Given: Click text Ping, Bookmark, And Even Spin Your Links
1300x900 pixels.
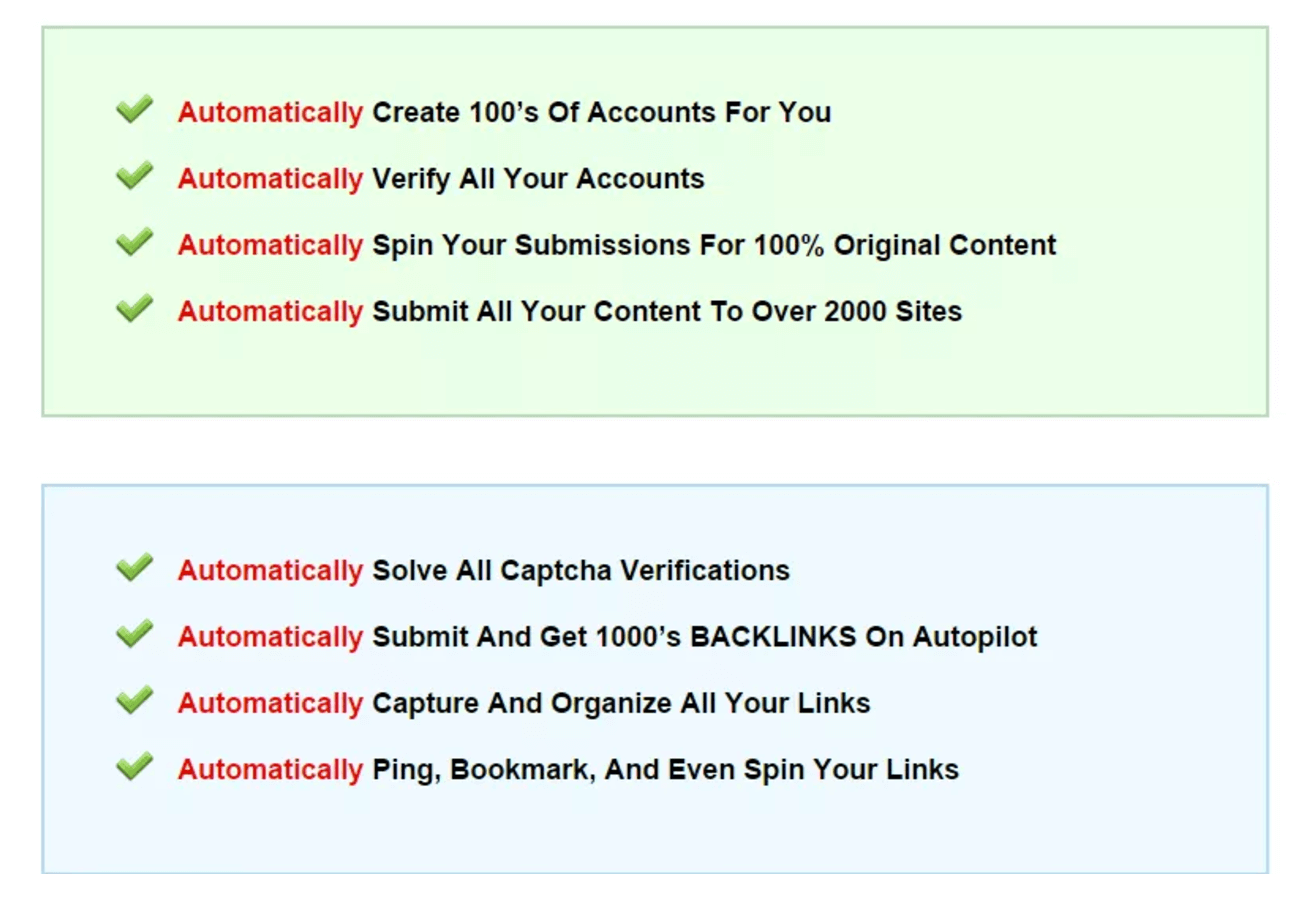Looking at the screenshot, I should 665,770.
